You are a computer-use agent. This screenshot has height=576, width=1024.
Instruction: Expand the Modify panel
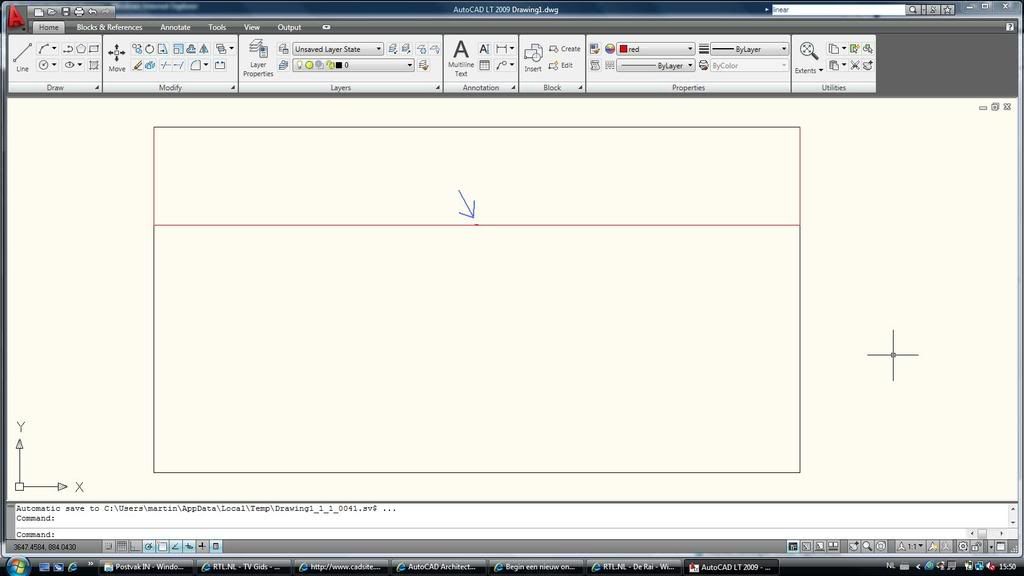click(x=233, y=88)
